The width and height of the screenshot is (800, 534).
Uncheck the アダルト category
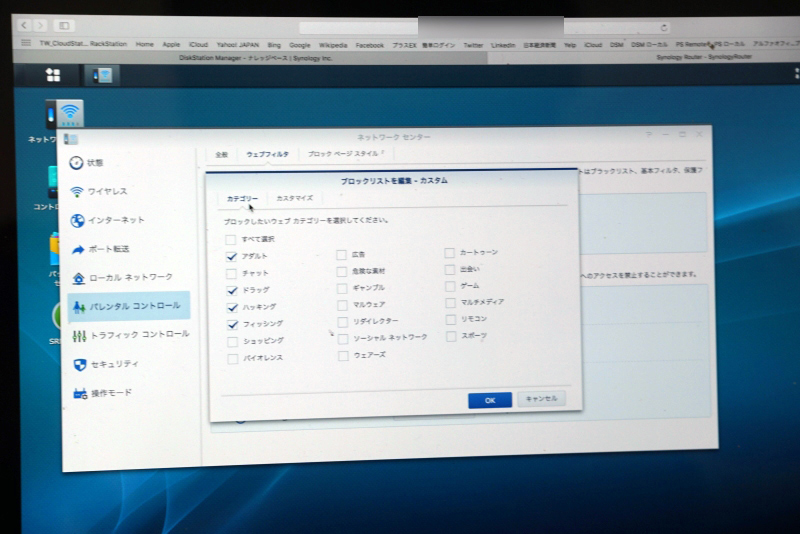pos(231,256)
